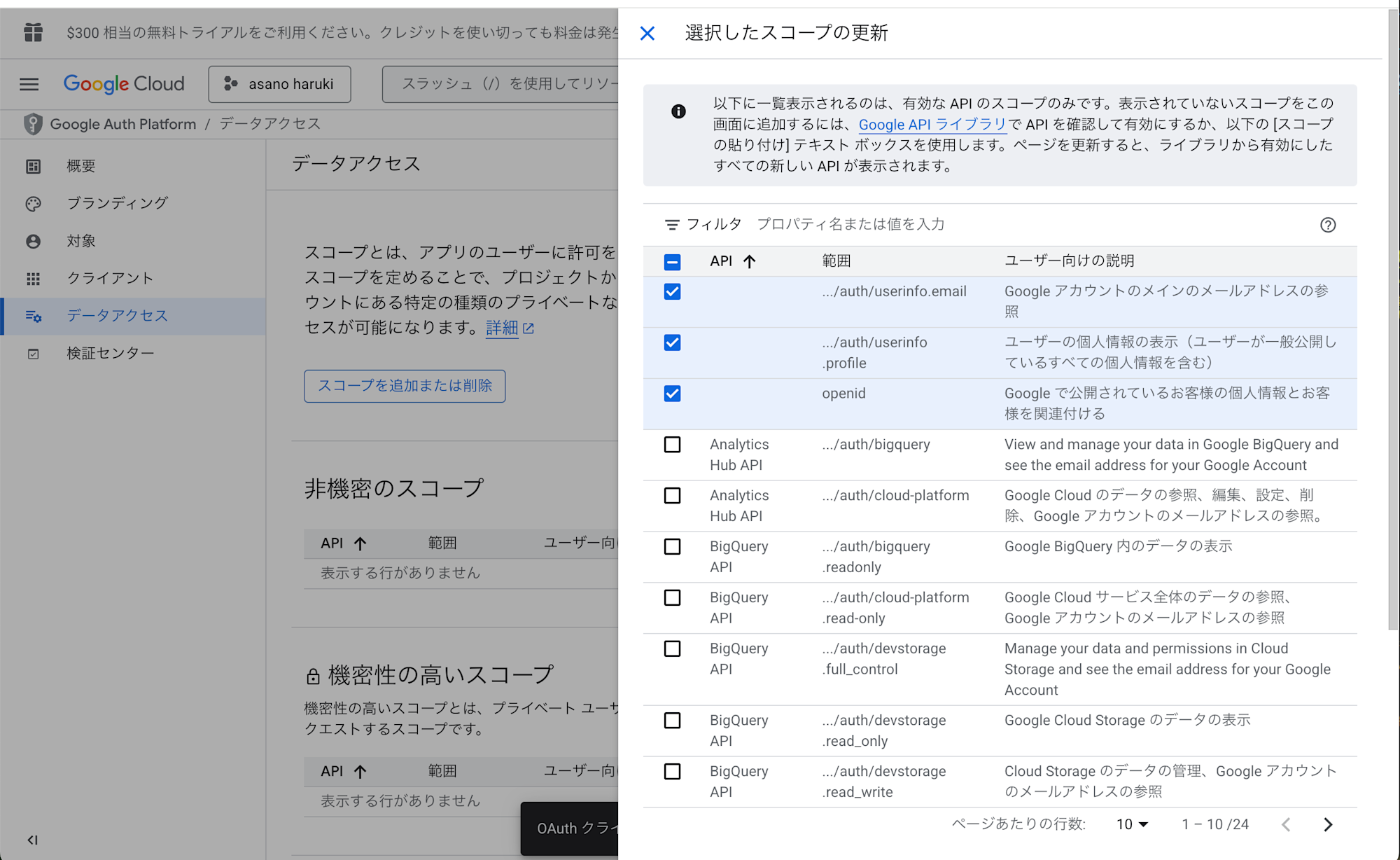
Task: Open 概要 in the sidebar
Action: pyautogui.click(x=133, y=166)
